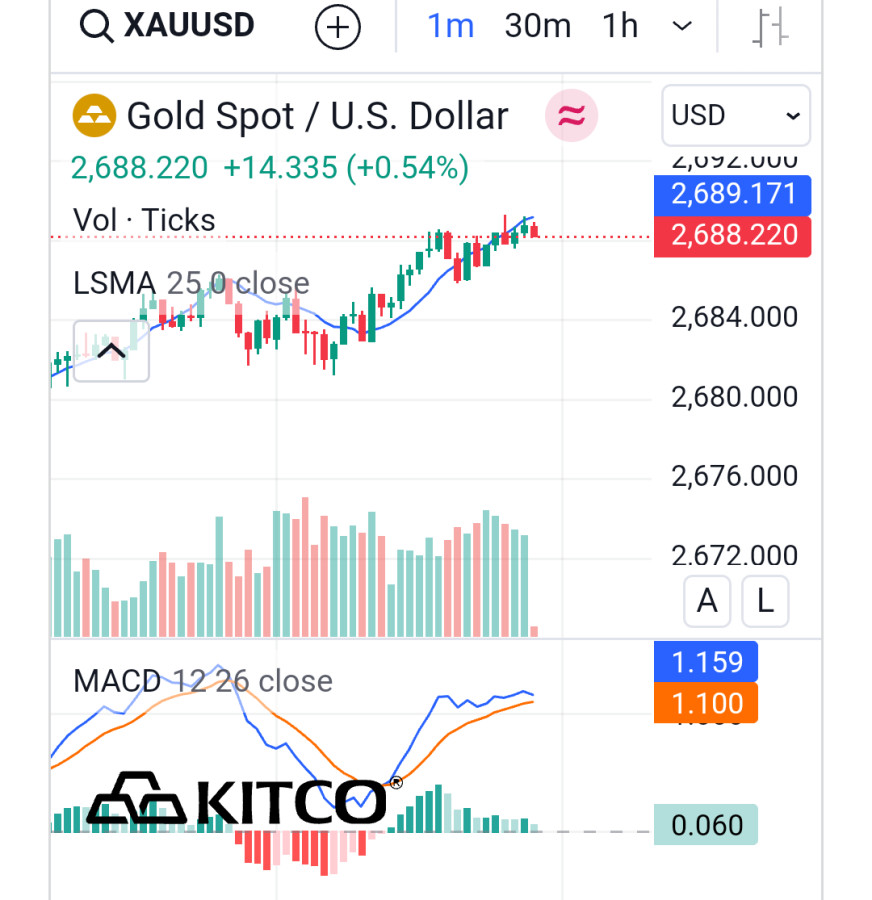Click the LSMA 25 0 close indicator label
This screenshot has width=872, height=900.
point(191,284)
